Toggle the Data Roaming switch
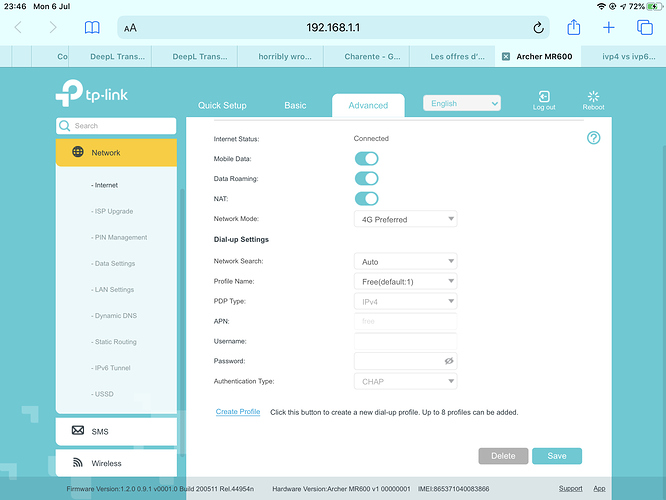Image resolution: width=666 pixels, height=500 pixels. (x=367, y=178)
